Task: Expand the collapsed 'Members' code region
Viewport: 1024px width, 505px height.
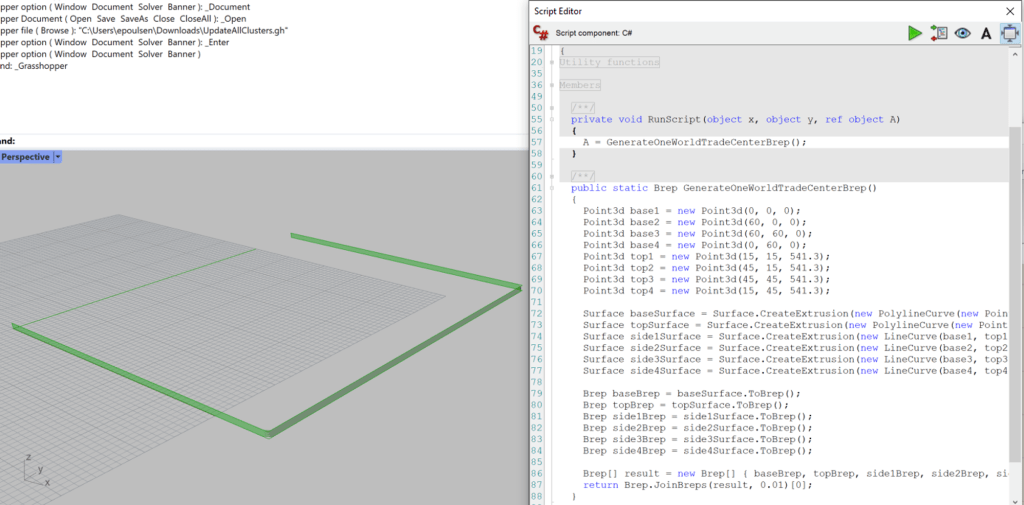Action: tap(580, 85)
